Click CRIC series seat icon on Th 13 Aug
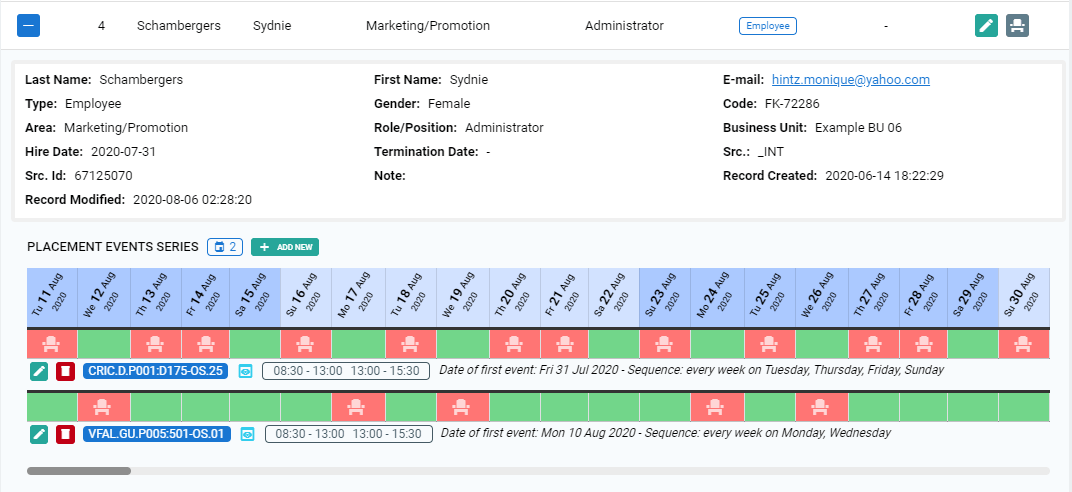Screen dimensions: 1072x492 coord(156,344)
